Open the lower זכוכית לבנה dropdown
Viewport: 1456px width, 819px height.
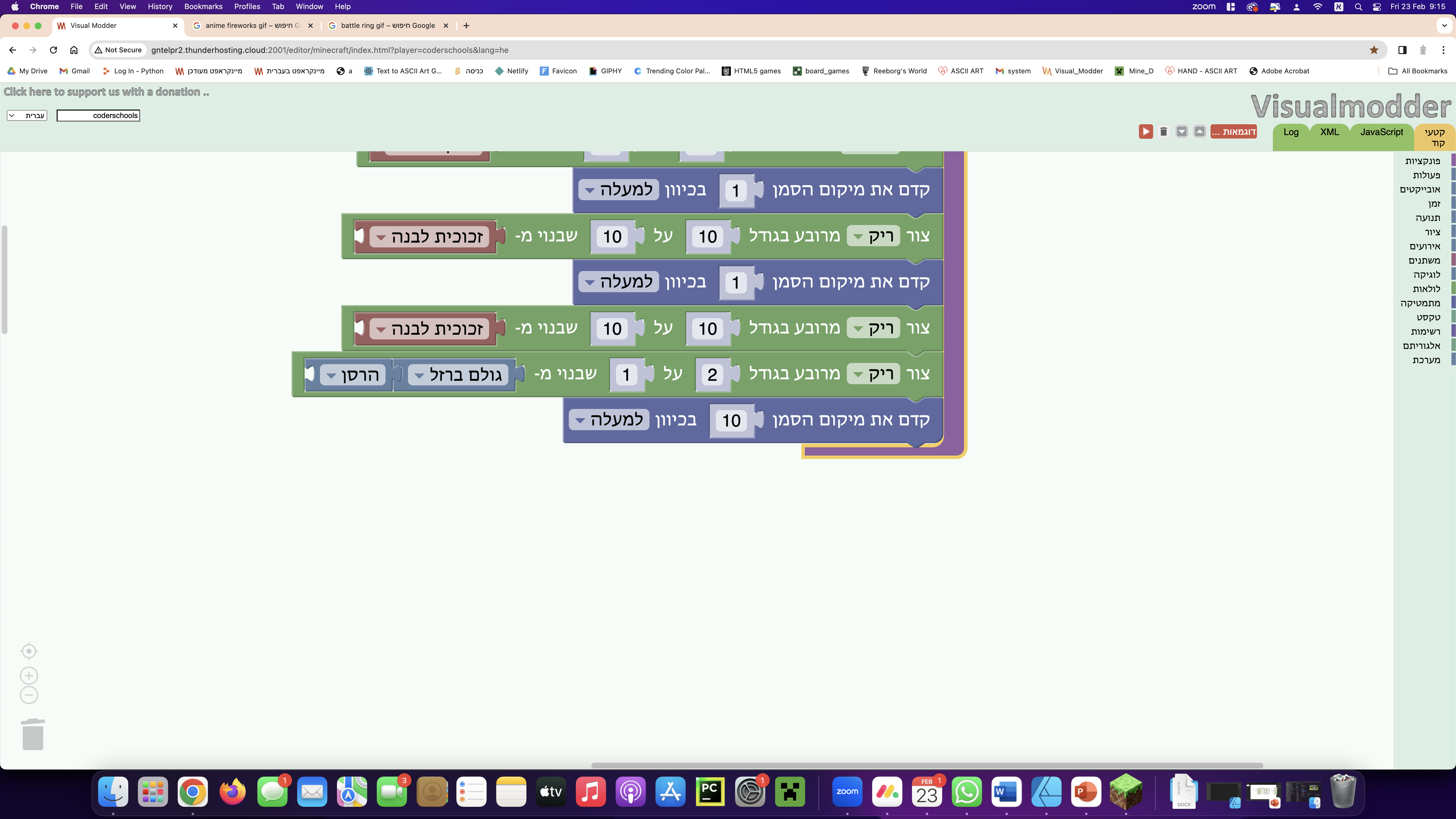coord(430,328)
